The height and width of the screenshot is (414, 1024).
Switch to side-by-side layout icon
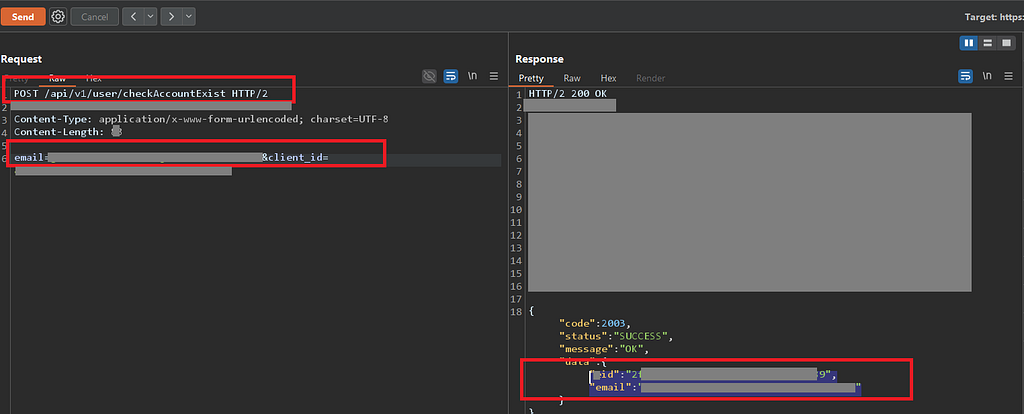968,43
